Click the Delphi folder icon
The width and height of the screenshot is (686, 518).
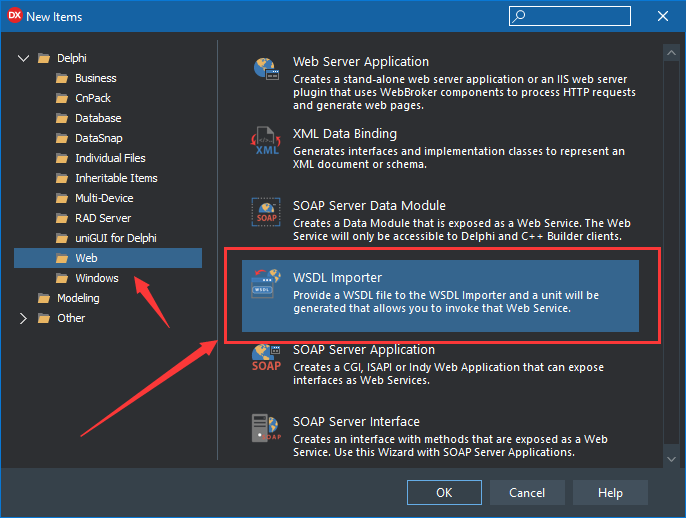pyautogui.click(x=44, y=58)
